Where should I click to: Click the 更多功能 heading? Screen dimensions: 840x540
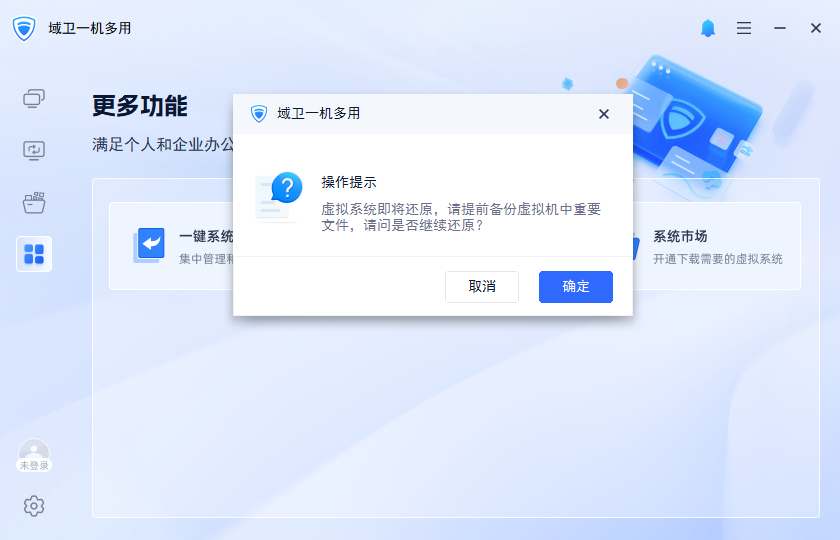click(x=140, y=106)
